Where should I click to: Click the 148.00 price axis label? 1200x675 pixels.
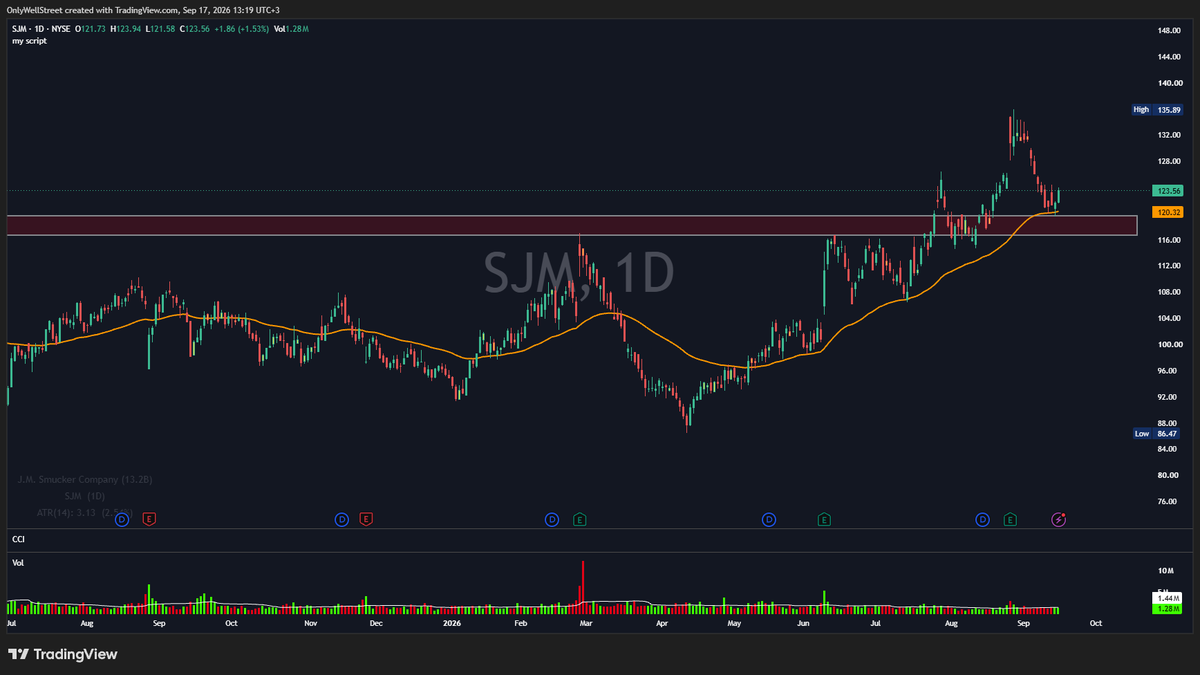click(x=1170, y=31)
